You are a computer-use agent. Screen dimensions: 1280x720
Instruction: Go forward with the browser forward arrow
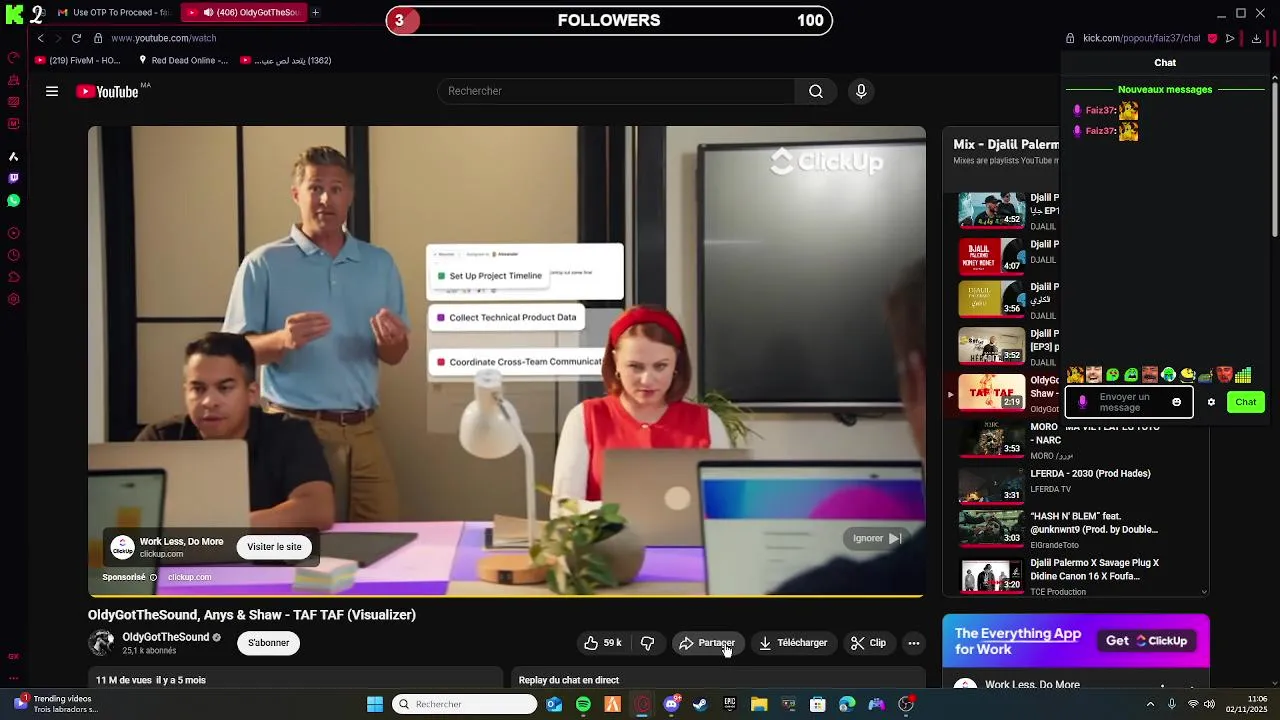(58, 38)
